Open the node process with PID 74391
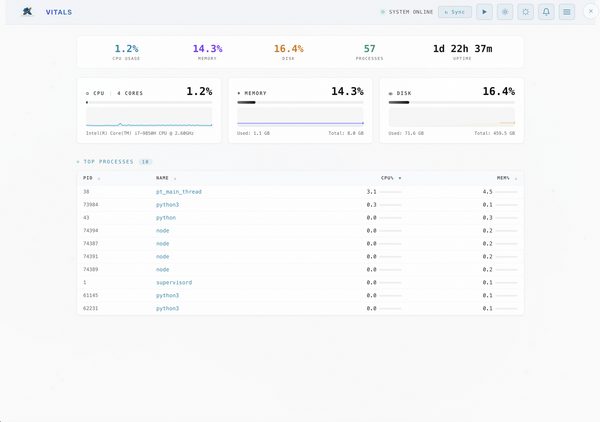 [x=163, y=257]
